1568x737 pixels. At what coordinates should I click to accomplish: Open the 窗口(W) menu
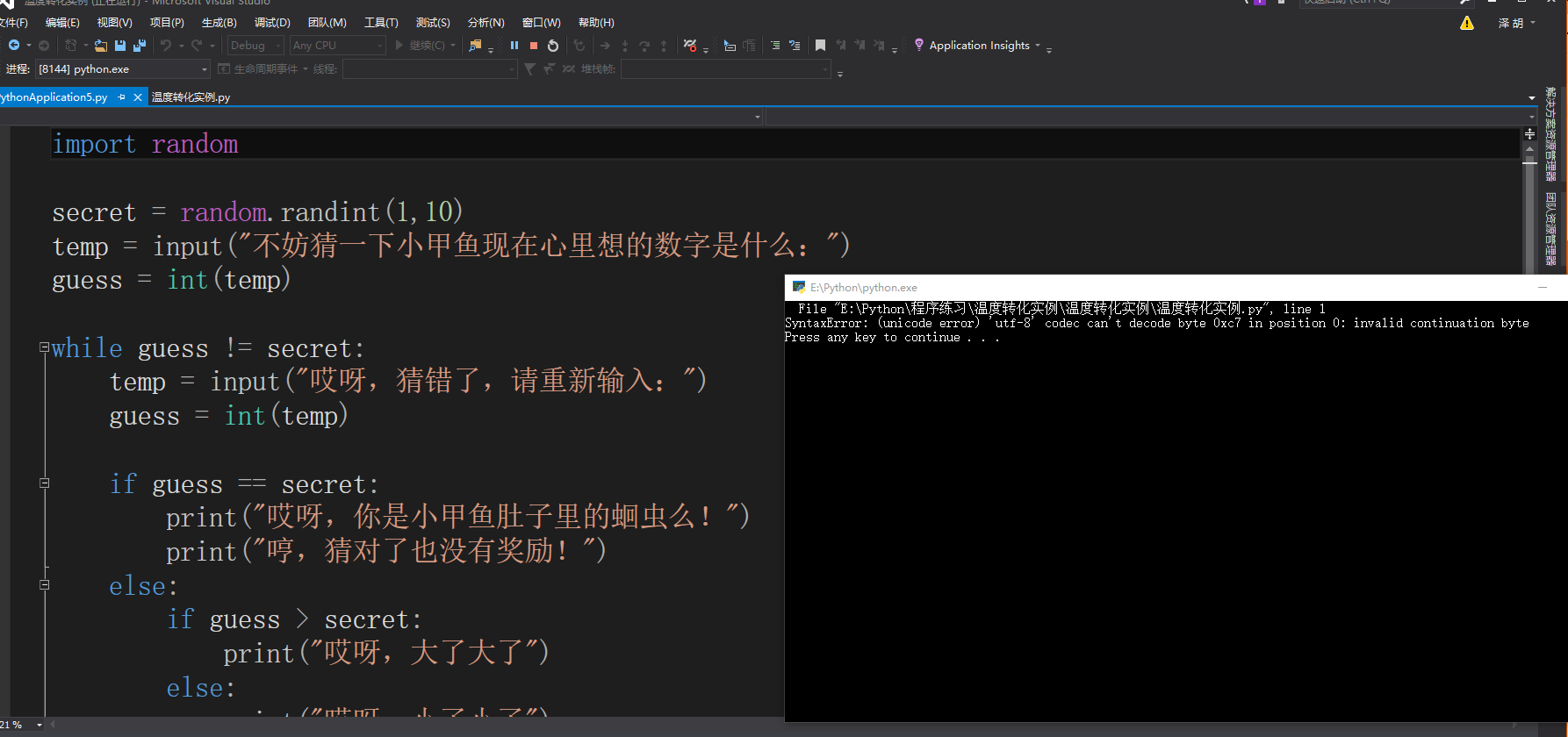click(x=541, y=23)
